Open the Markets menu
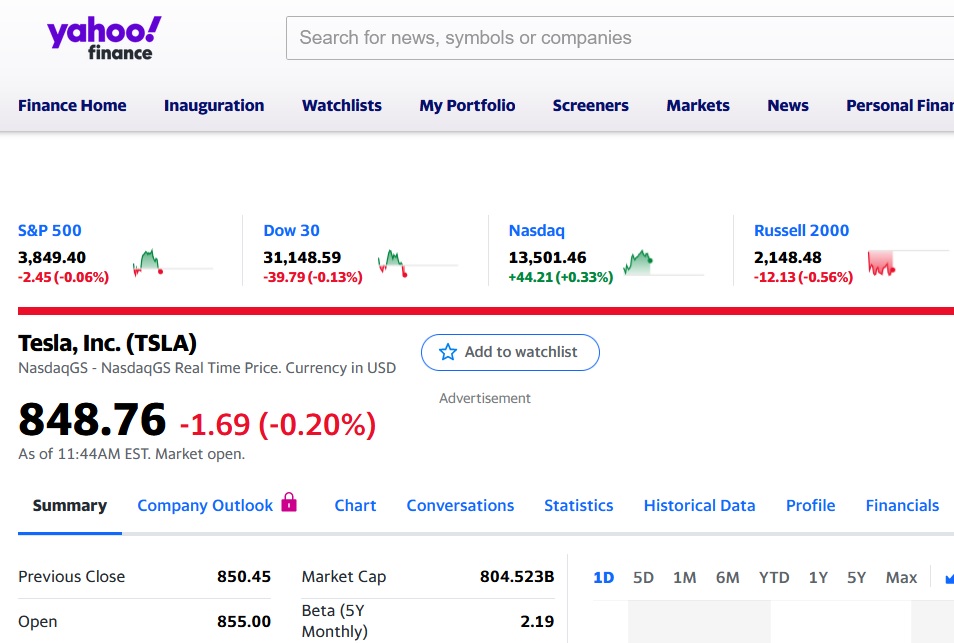Viewport: 954px width, 643px height. click(x=698, y=105)
